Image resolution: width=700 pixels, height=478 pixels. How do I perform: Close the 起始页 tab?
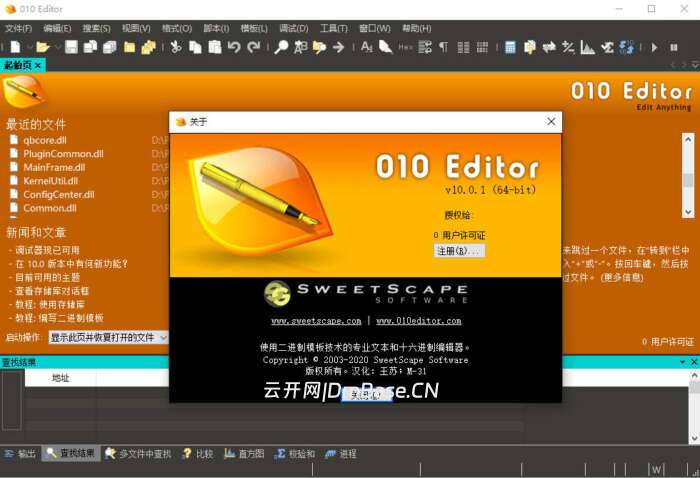click(38, 66)
